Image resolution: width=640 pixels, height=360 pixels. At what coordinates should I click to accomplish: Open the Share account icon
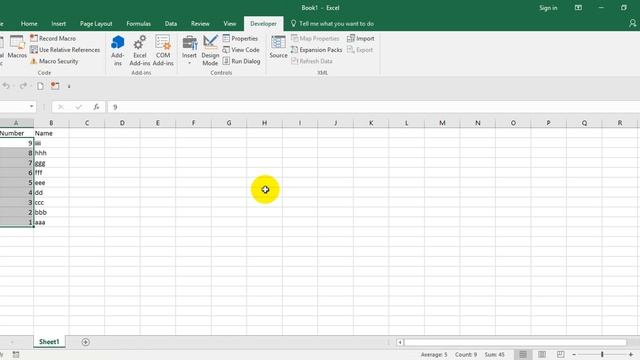[632, 24]
